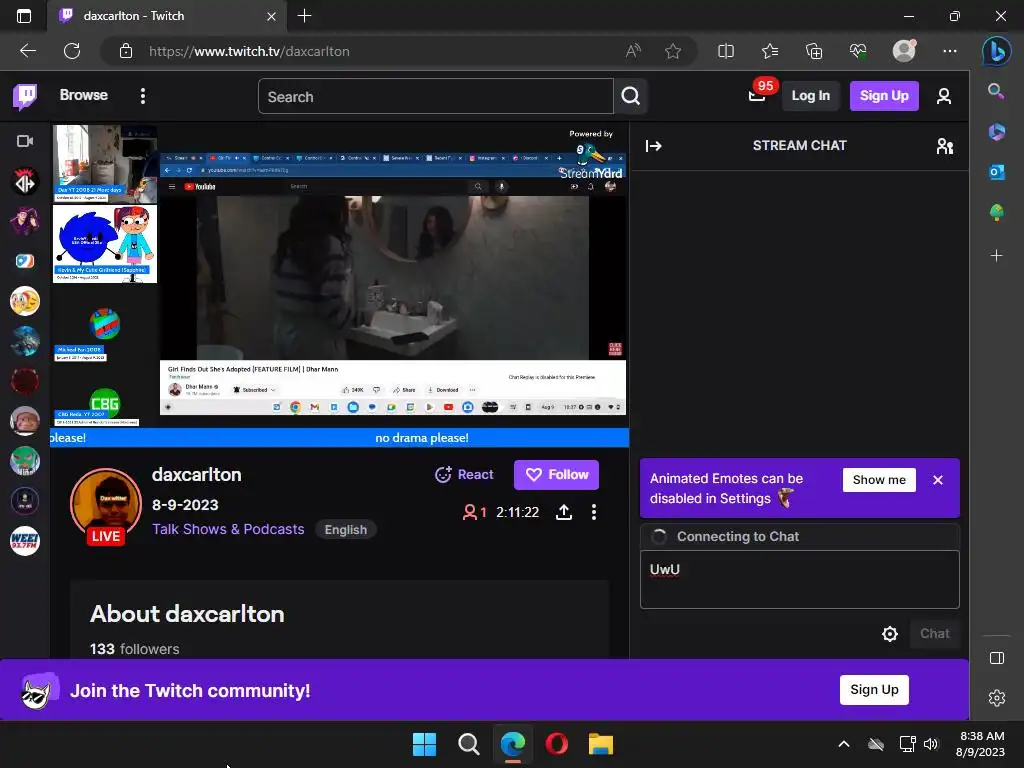Click the share upload icon

coord(564,512)
